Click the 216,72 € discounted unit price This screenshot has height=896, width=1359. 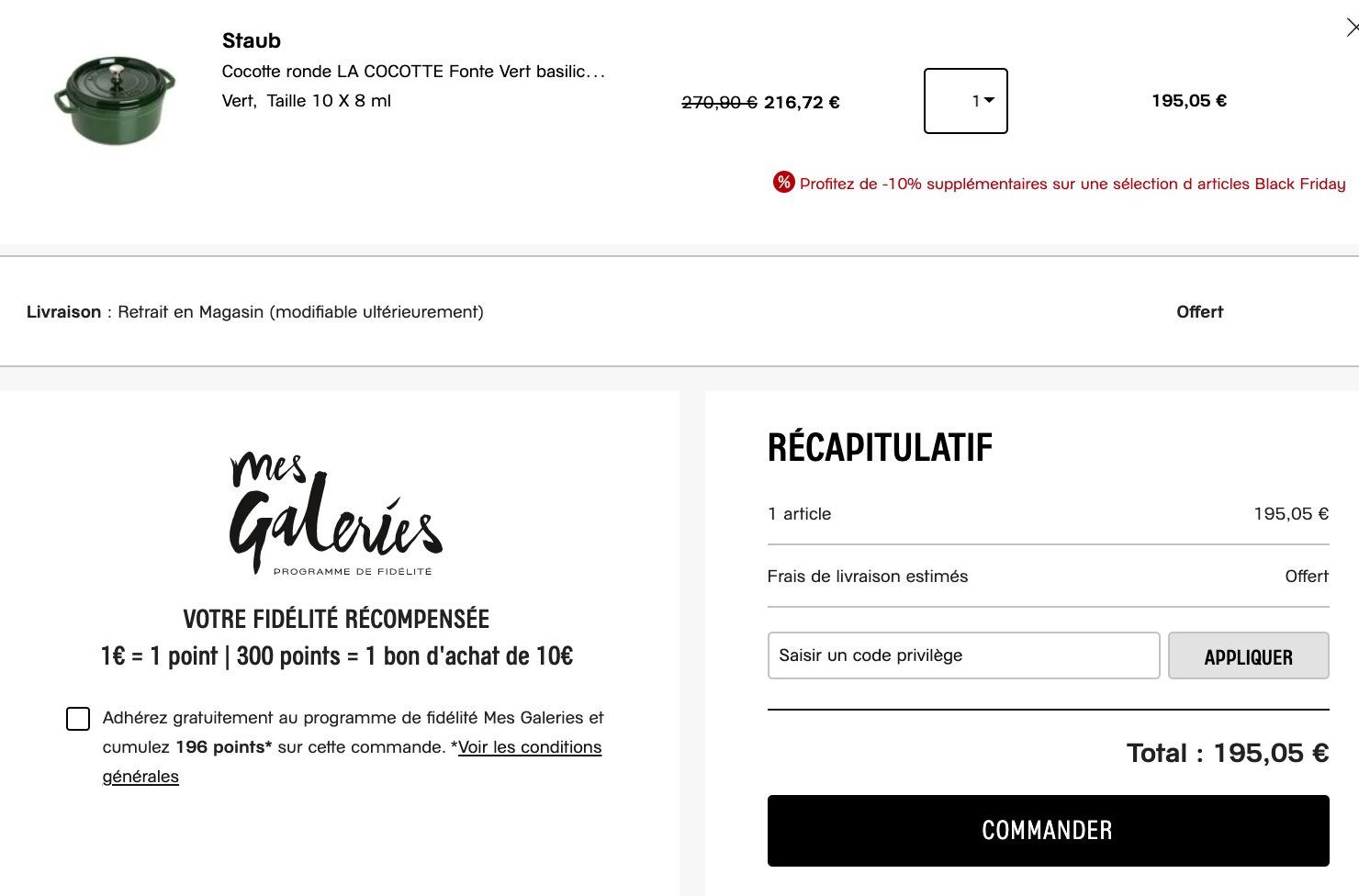(802, 103)
